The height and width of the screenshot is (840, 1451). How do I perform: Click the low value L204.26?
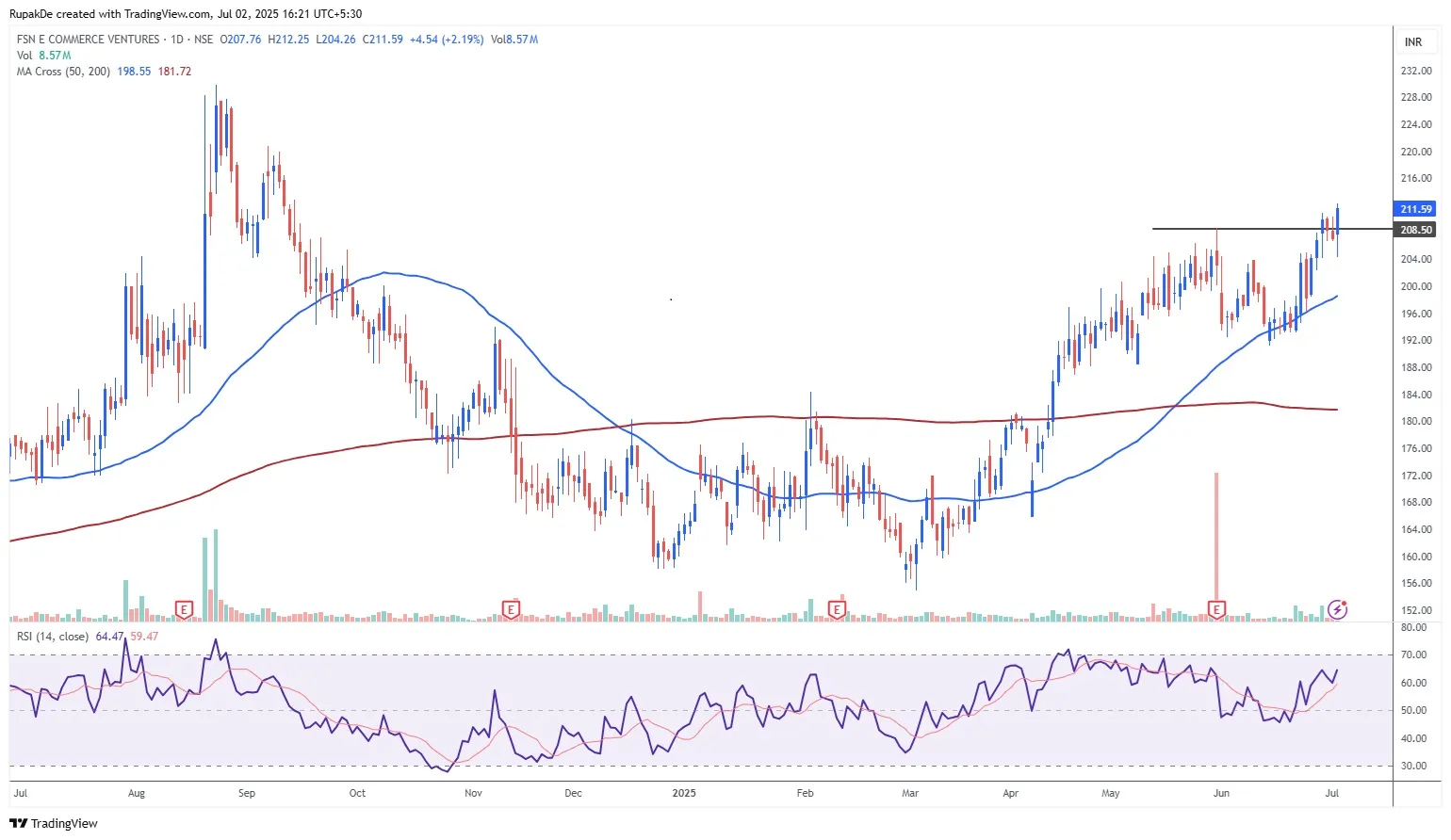coord(335,40)
